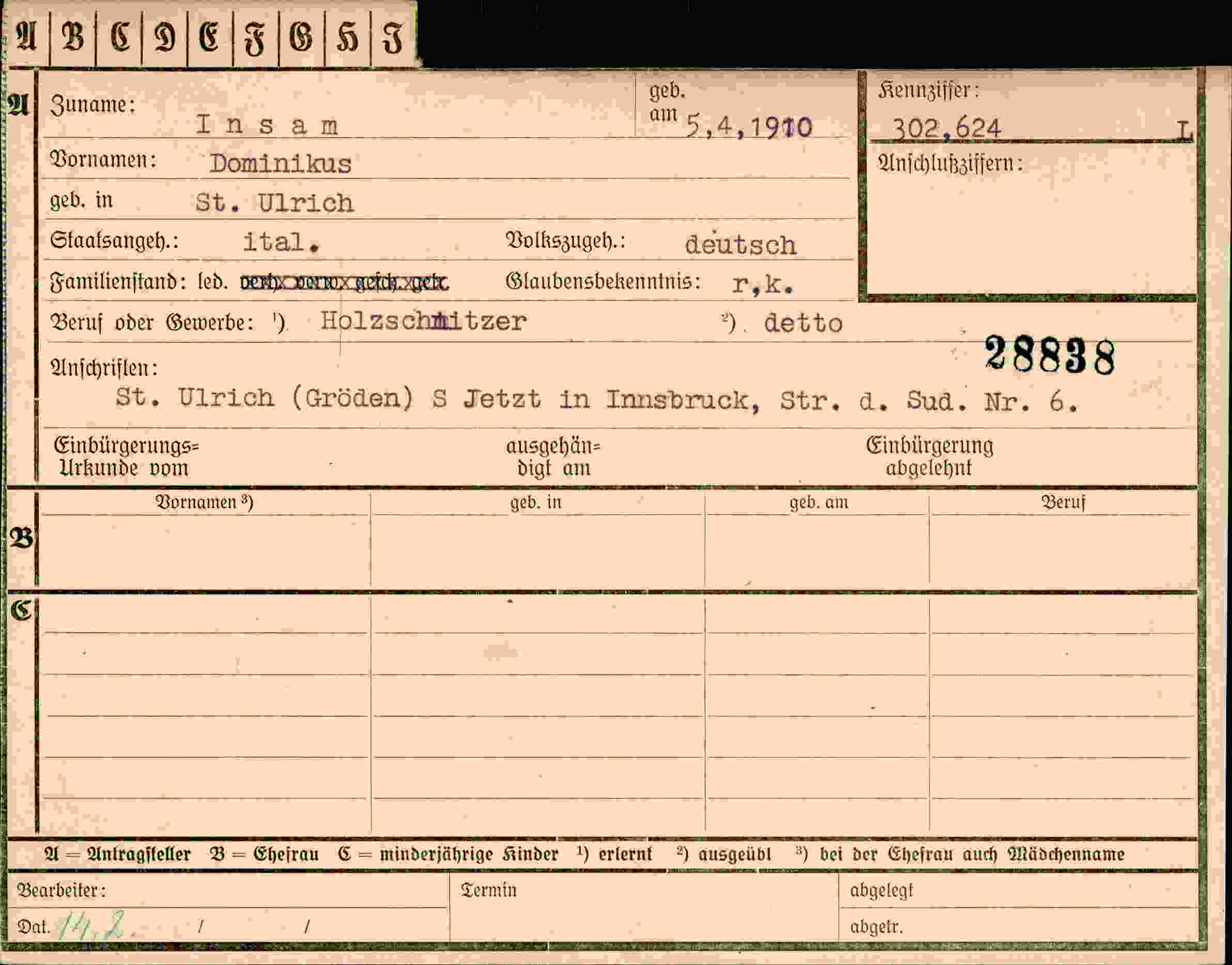Click the 'Familienstand:' label

118,282
